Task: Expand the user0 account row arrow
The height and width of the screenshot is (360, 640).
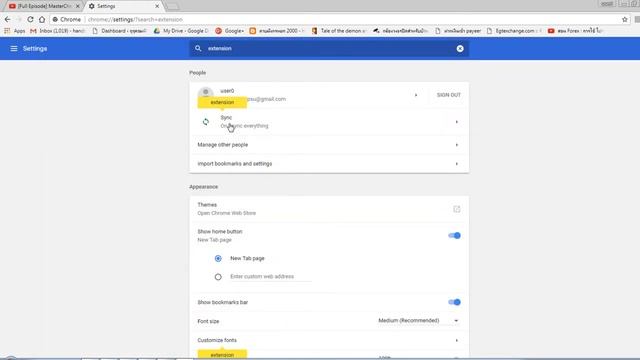Action: coord(416,95)
